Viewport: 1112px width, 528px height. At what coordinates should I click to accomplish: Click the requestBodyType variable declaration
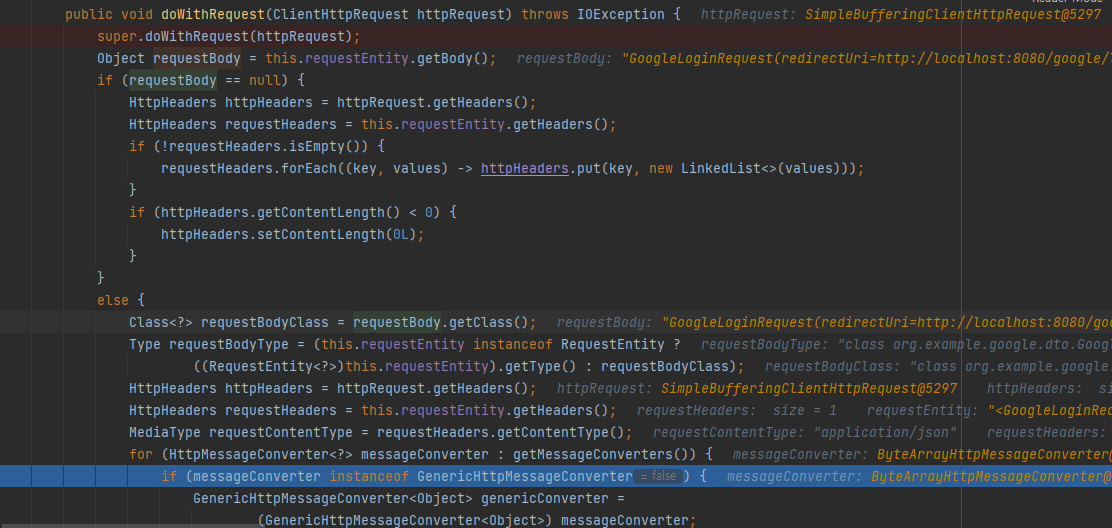coord(228,344)
